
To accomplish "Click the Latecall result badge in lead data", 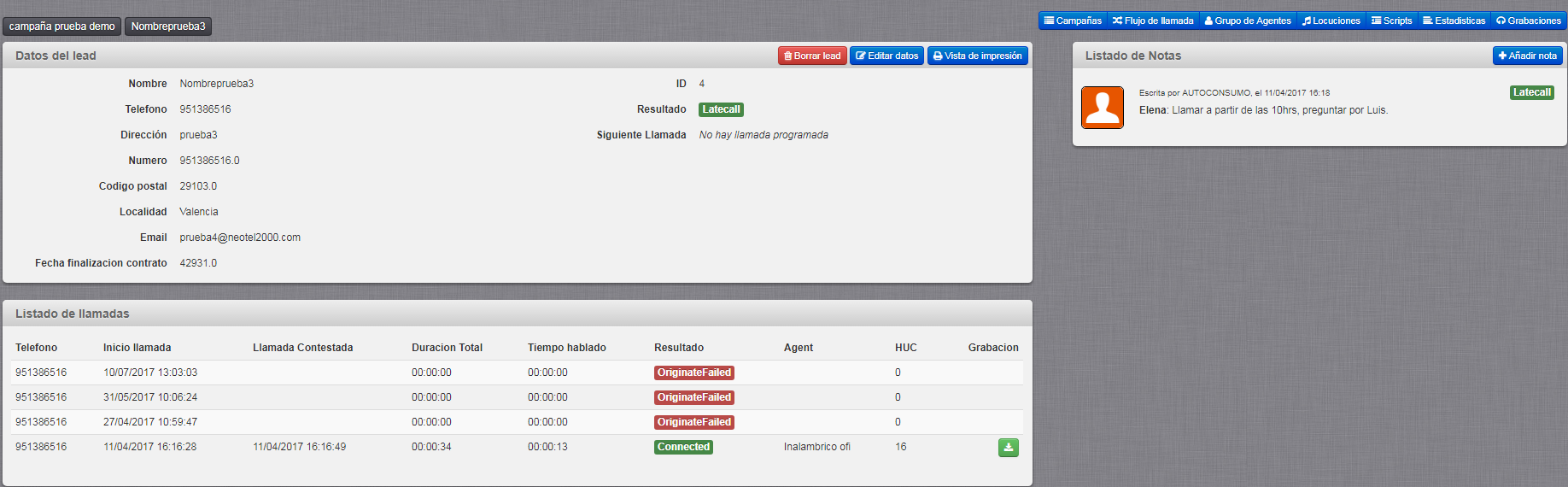I will [721, 109].
